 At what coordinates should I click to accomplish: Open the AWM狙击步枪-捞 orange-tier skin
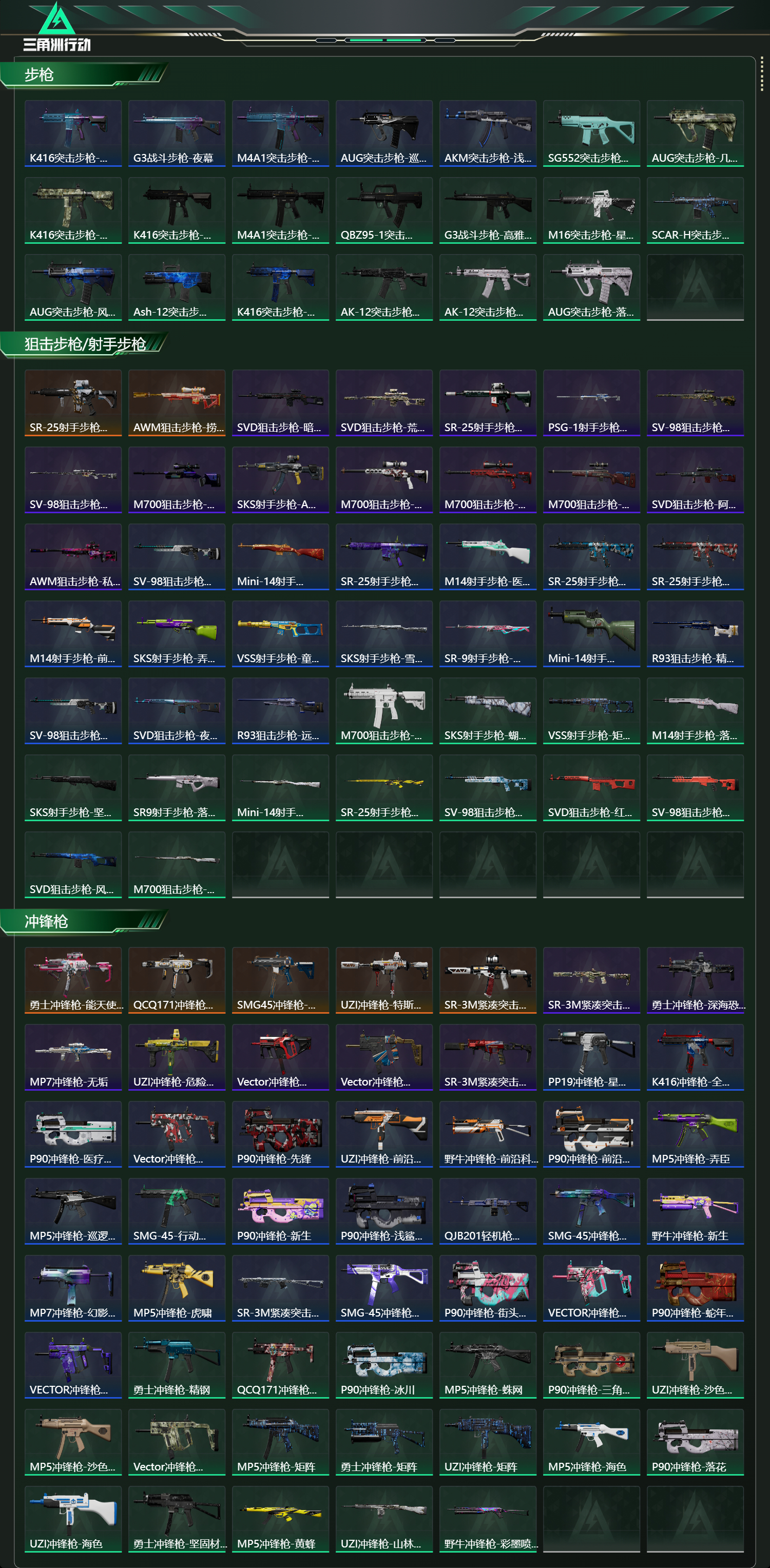pos(177,403)
